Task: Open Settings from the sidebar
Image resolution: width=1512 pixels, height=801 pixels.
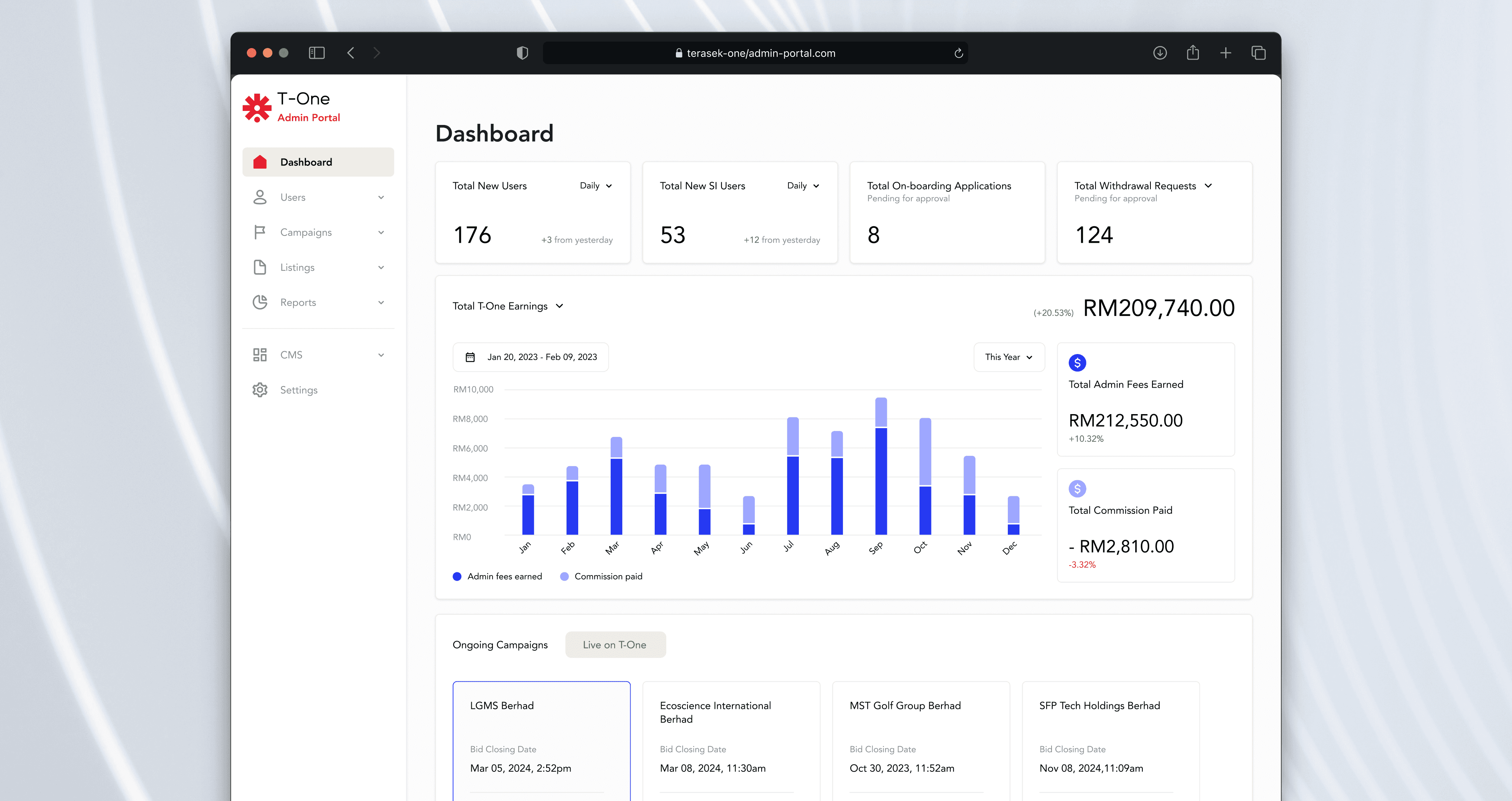Action: [x=298, y=390]
